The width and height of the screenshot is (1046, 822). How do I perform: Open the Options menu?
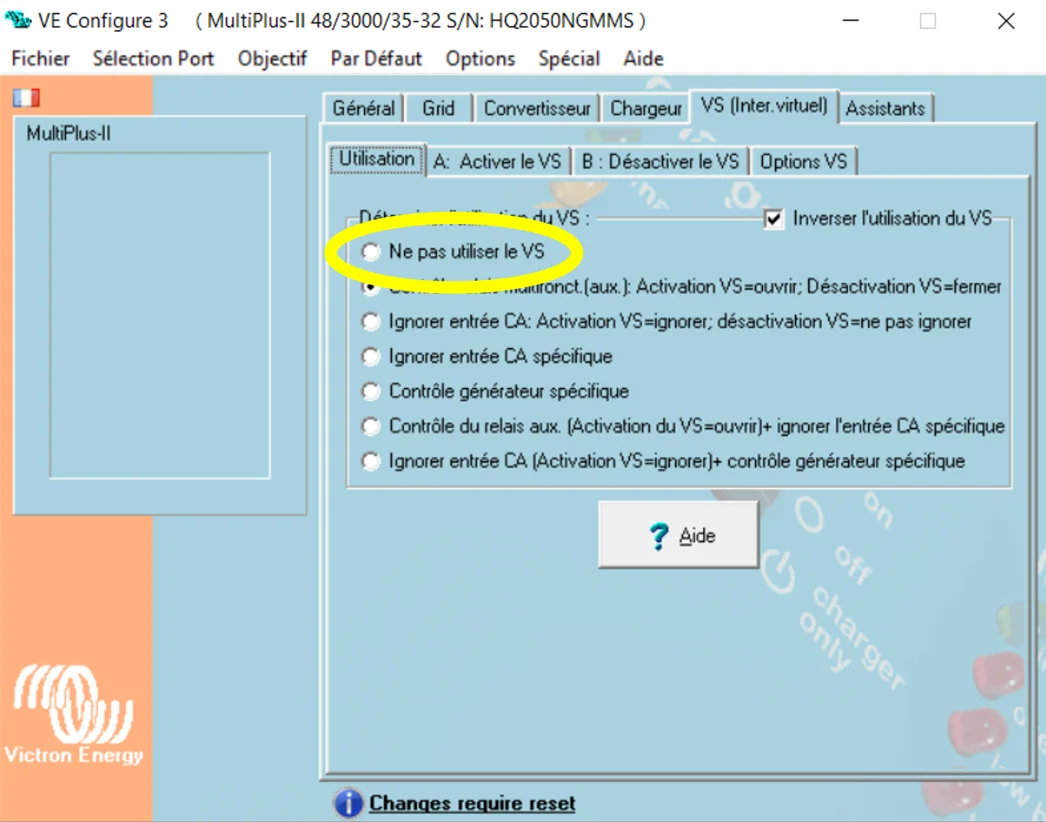coord(480,59)
